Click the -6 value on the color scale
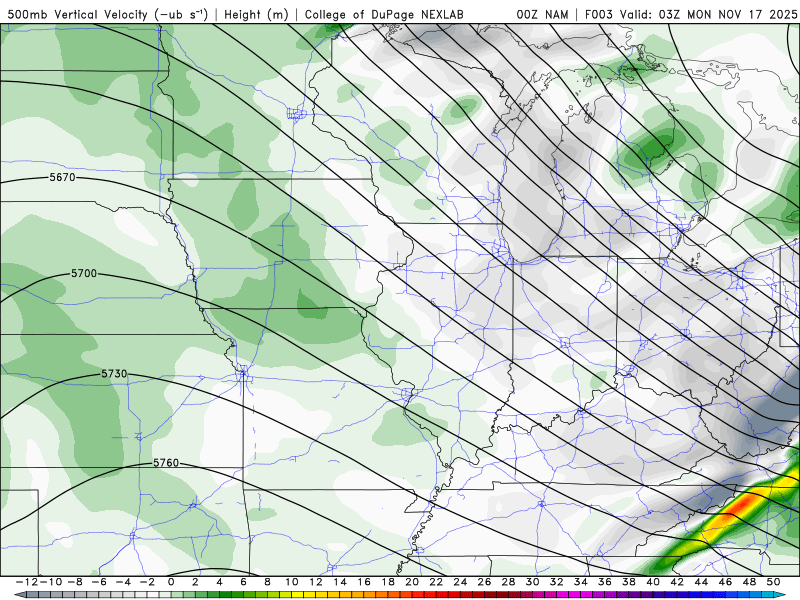Screen dimensions: 800x600 pos(99,582)
